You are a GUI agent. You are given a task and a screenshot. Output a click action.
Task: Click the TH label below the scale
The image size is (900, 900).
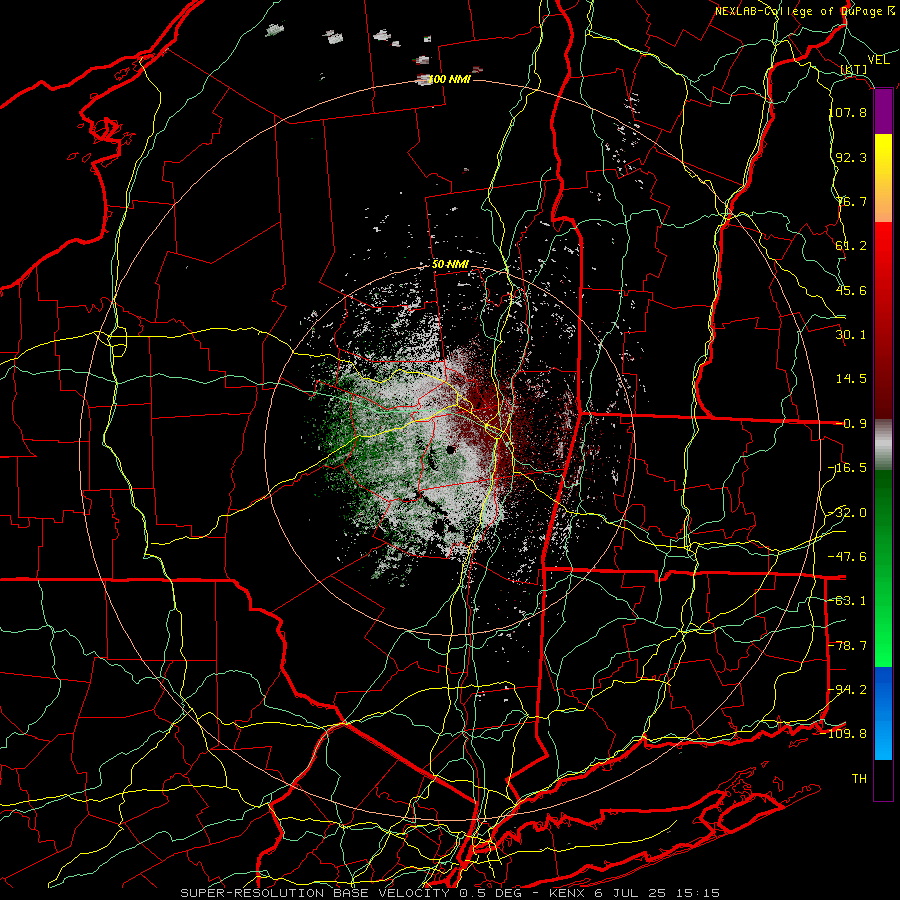pos(859,779)
